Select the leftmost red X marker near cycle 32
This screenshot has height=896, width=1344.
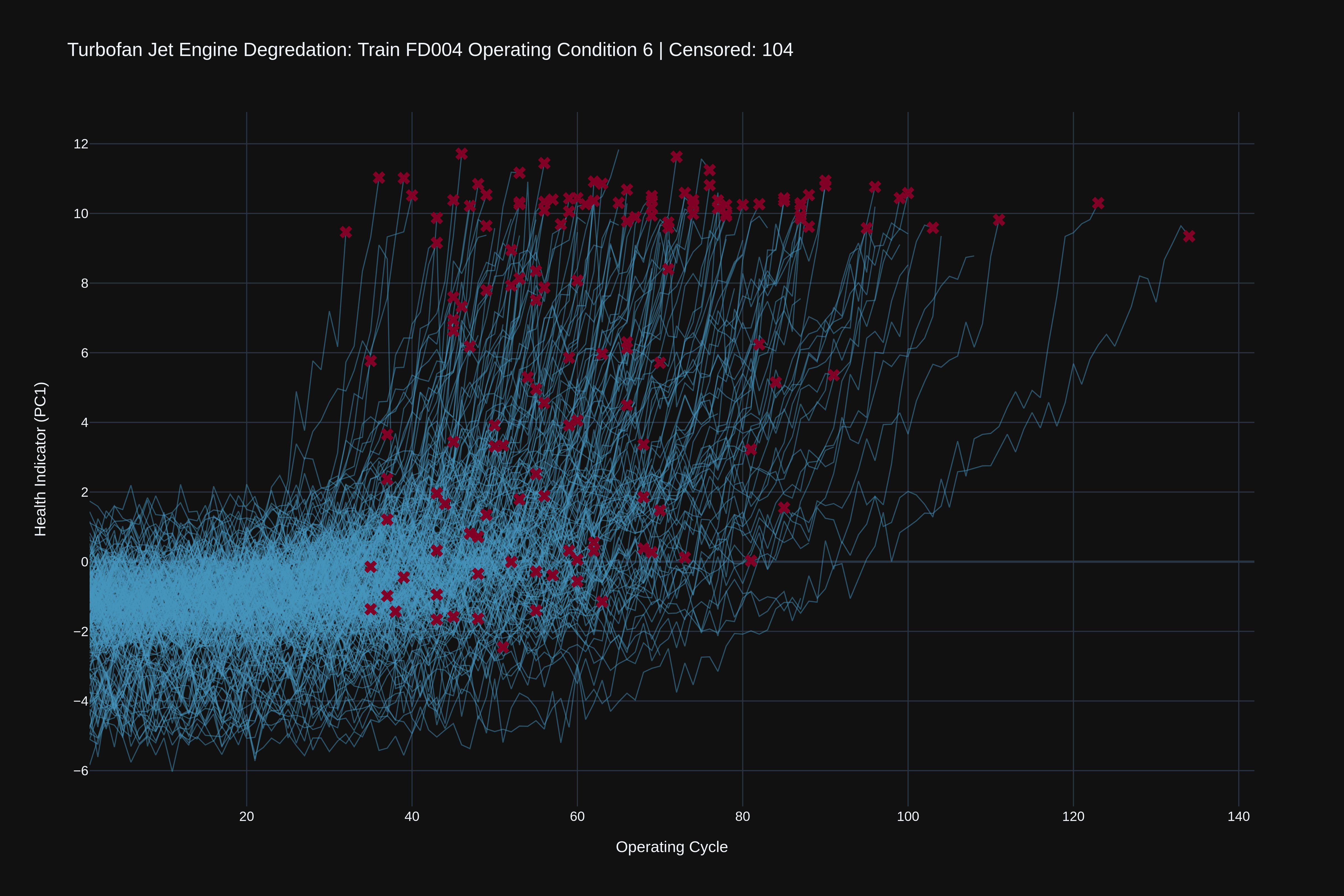click(346, 232)
